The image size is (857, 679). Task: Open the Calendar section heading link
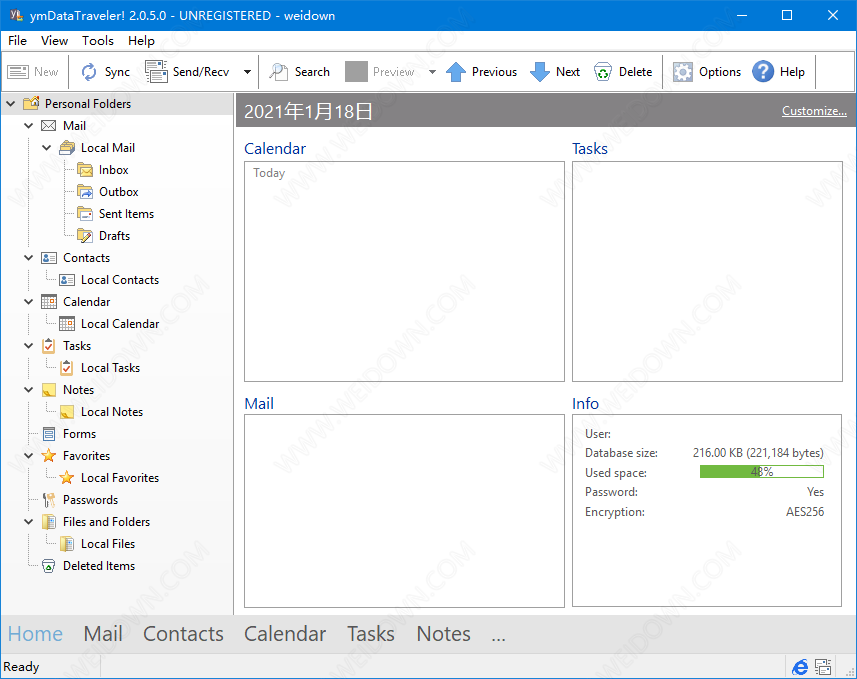(275, 149)
